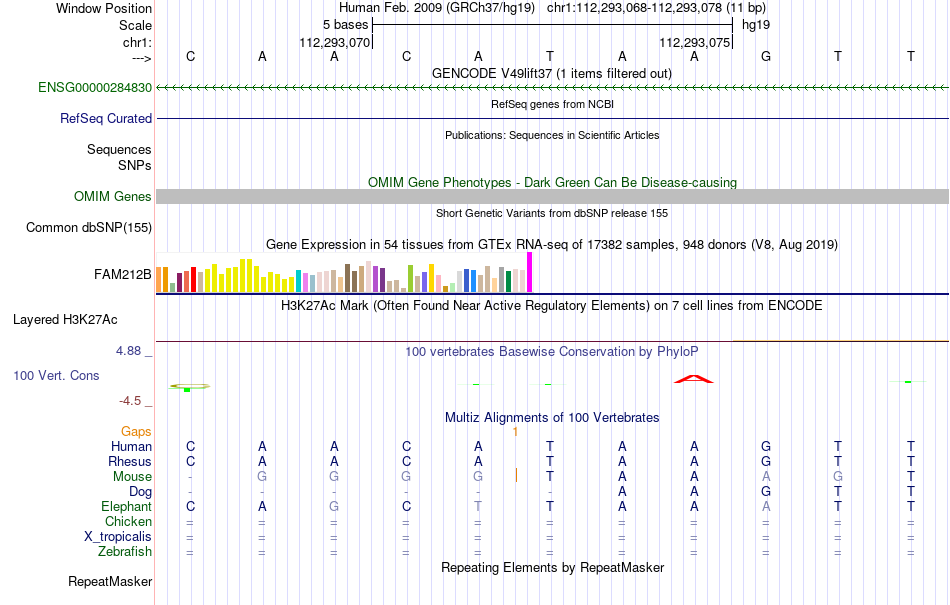Click the orange insertion marker in Mouse row

click(516, 475)
